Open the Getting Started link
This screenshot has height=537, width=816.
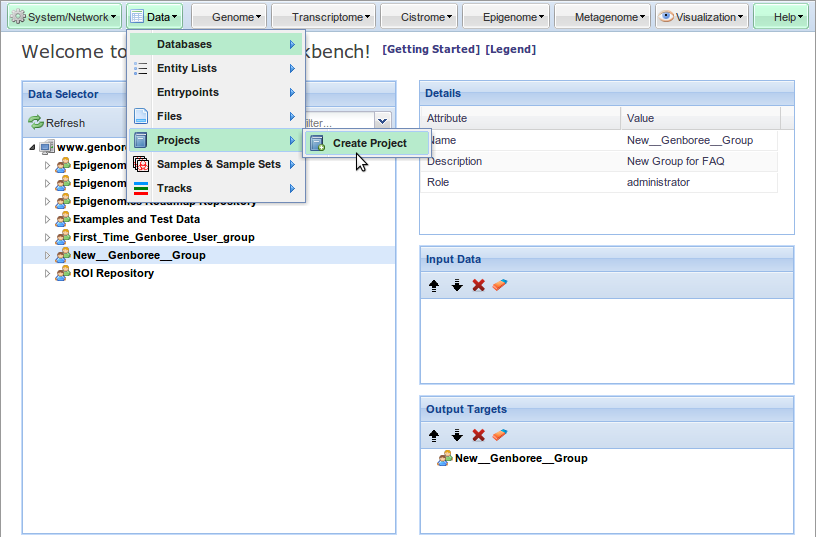coord(430,50)
